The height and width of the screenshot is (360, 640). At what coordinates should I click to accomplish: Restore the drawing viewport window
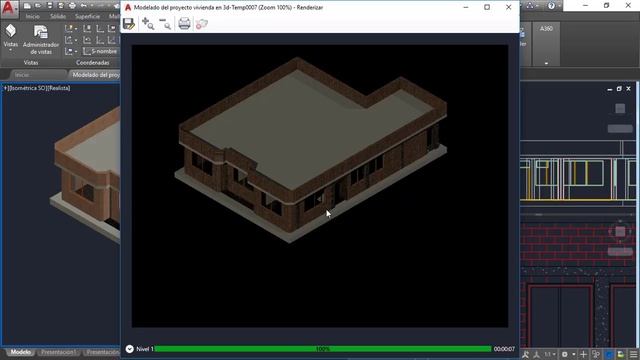click(x=619, y=89)
